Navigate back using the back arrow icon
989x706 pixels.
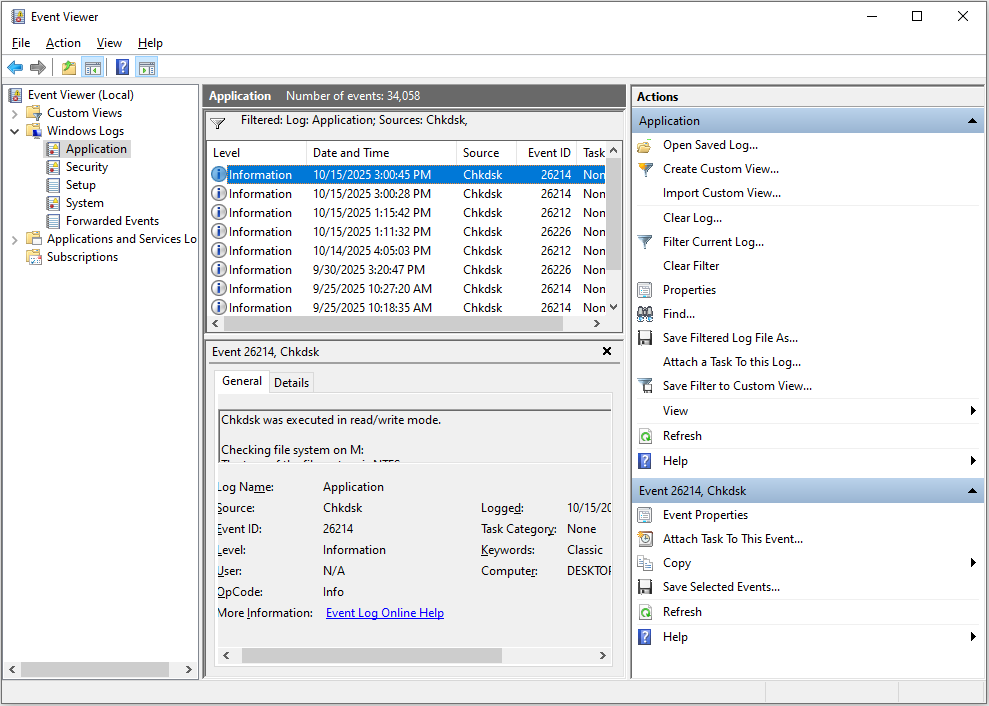coord(15,67)
